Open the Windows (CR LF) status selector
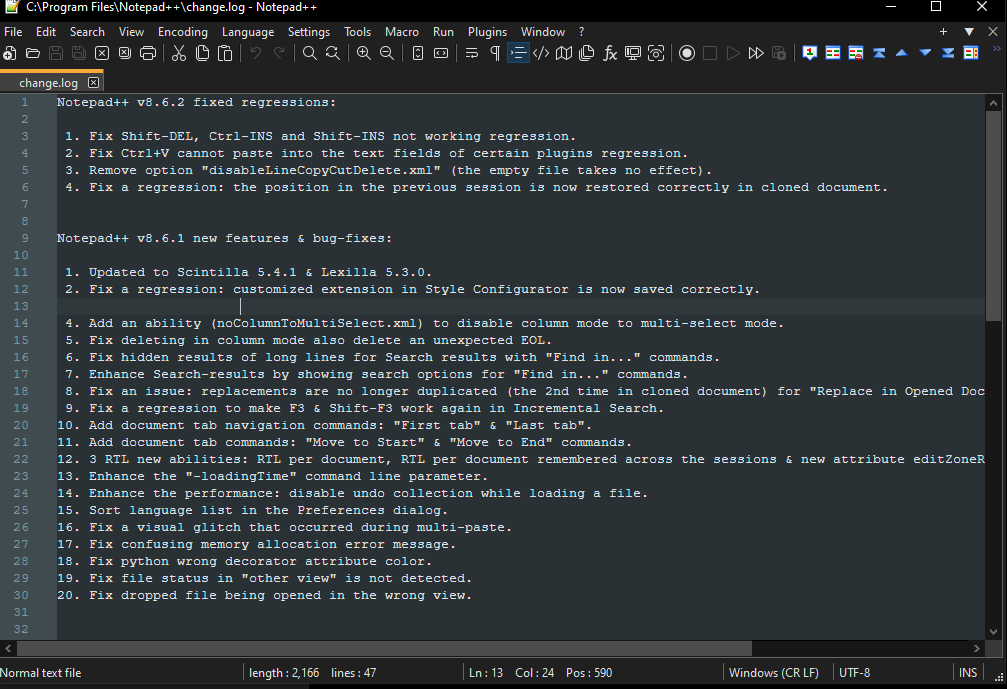This screenshot has width=1007, height=689. [x=775, y=672]
